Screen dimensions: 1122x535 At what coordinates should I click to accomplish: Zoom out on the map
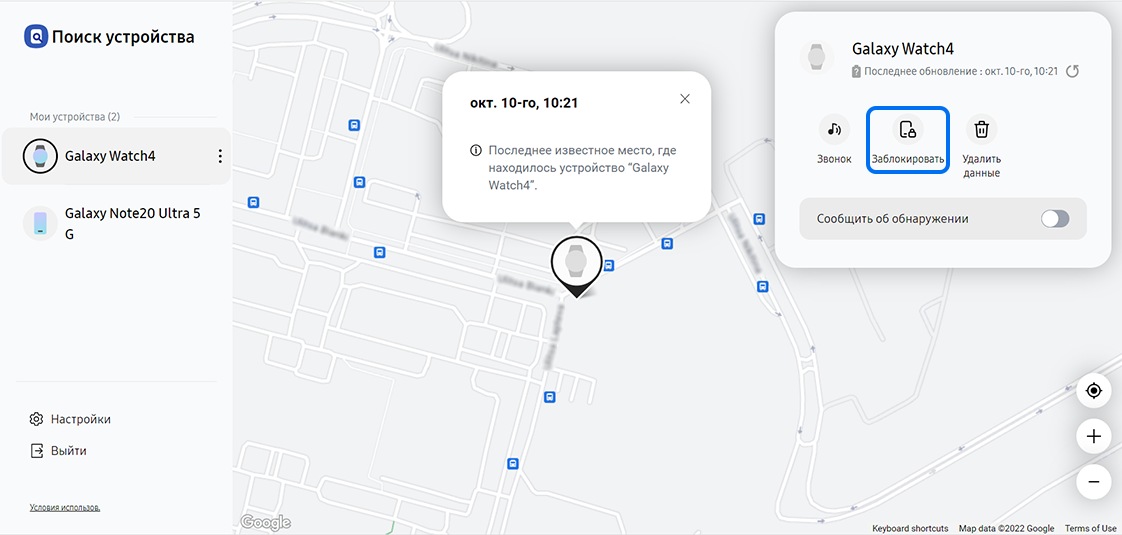(x=1093, y=482)
